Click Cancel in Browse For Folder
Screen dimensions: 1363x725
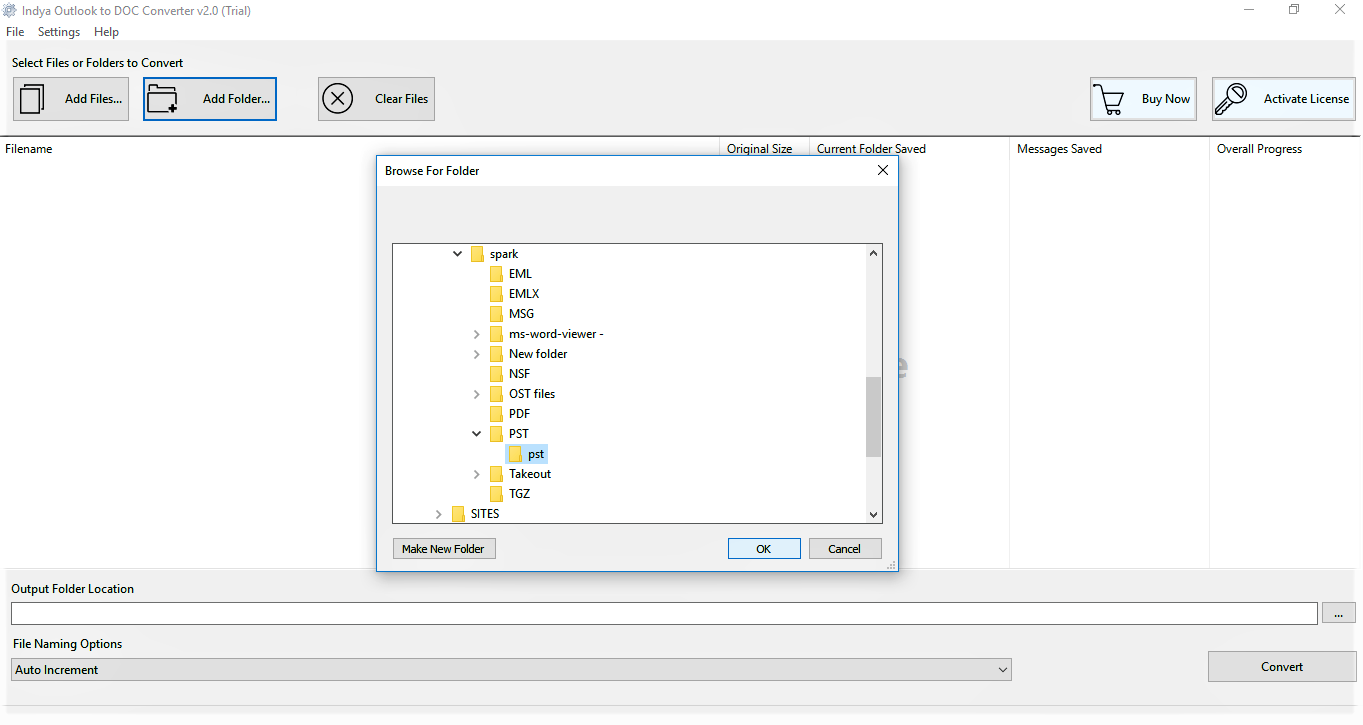[844, 549]
